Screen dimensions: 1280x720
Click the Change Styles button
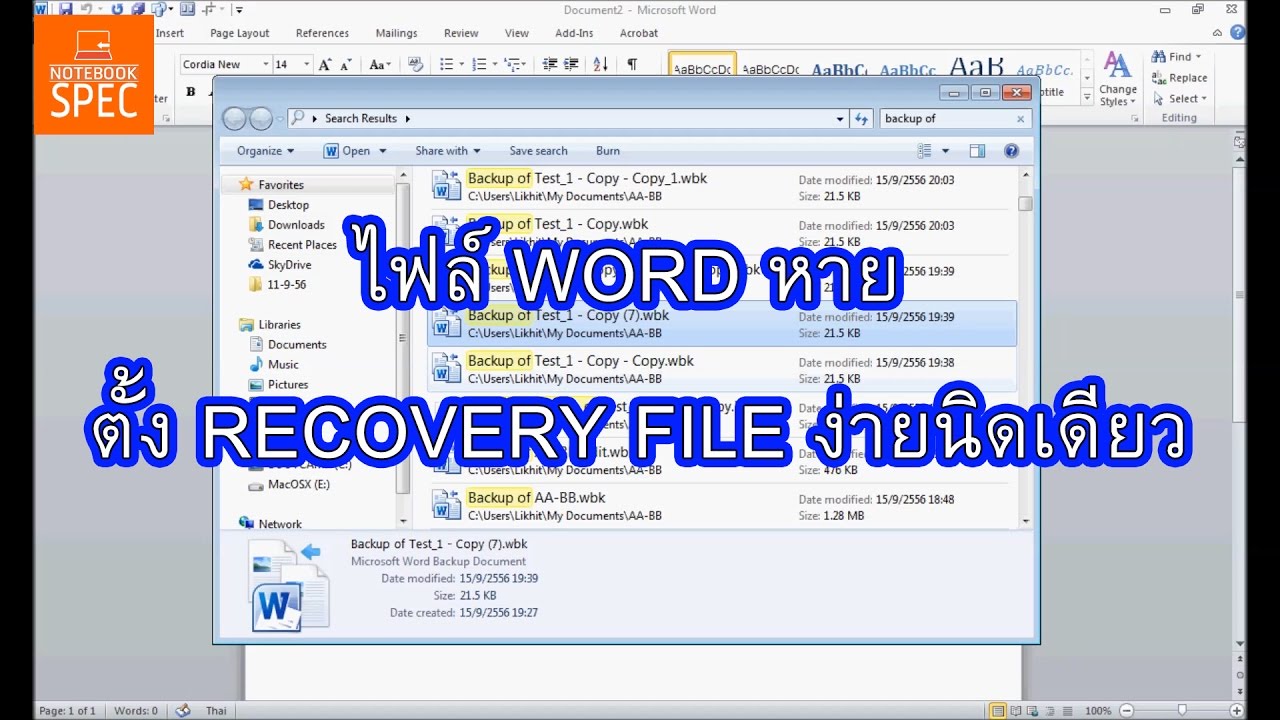click(x=1118, y=80)
